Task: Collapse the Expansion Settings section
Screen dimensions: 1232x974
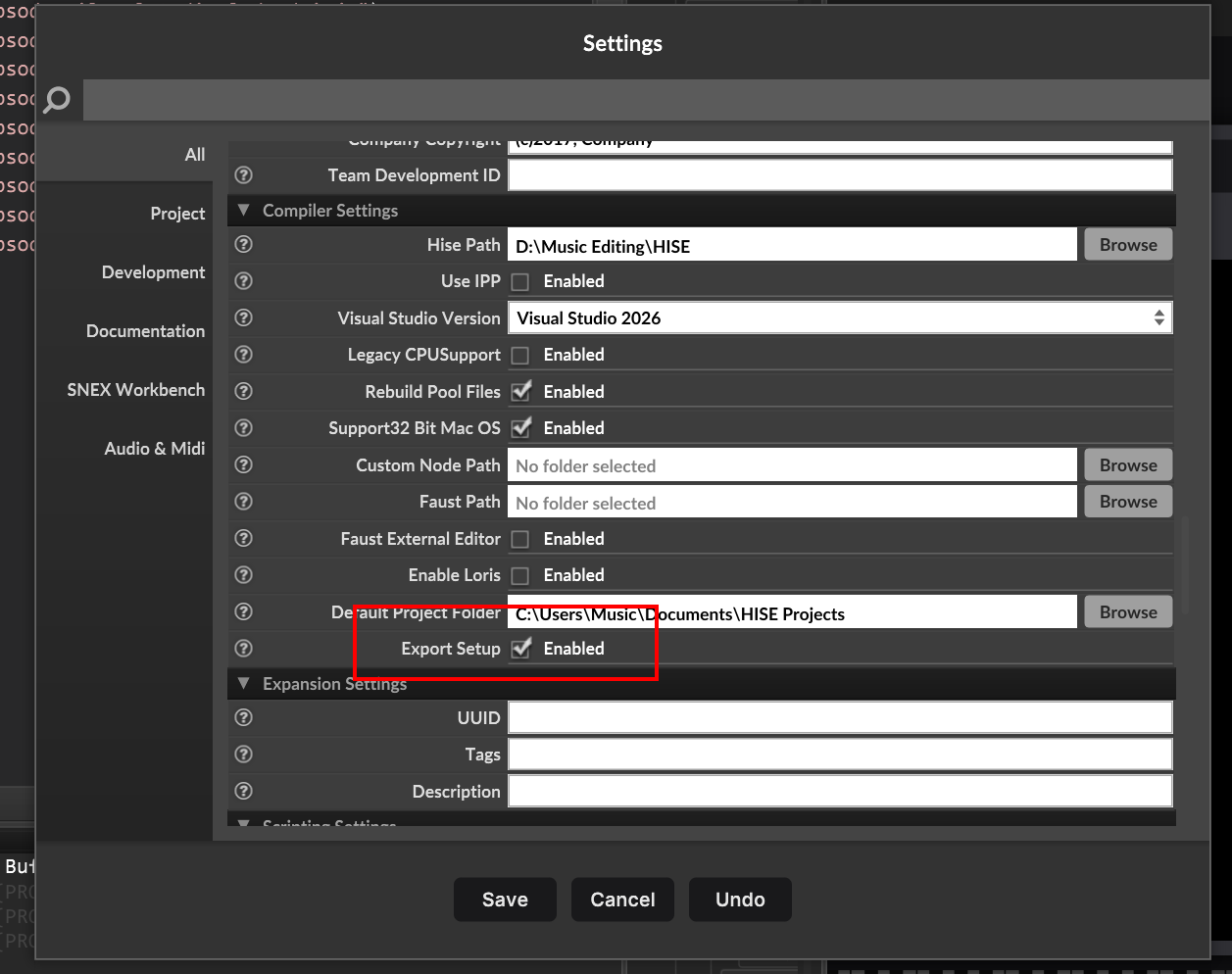Action: click(244, 684)
